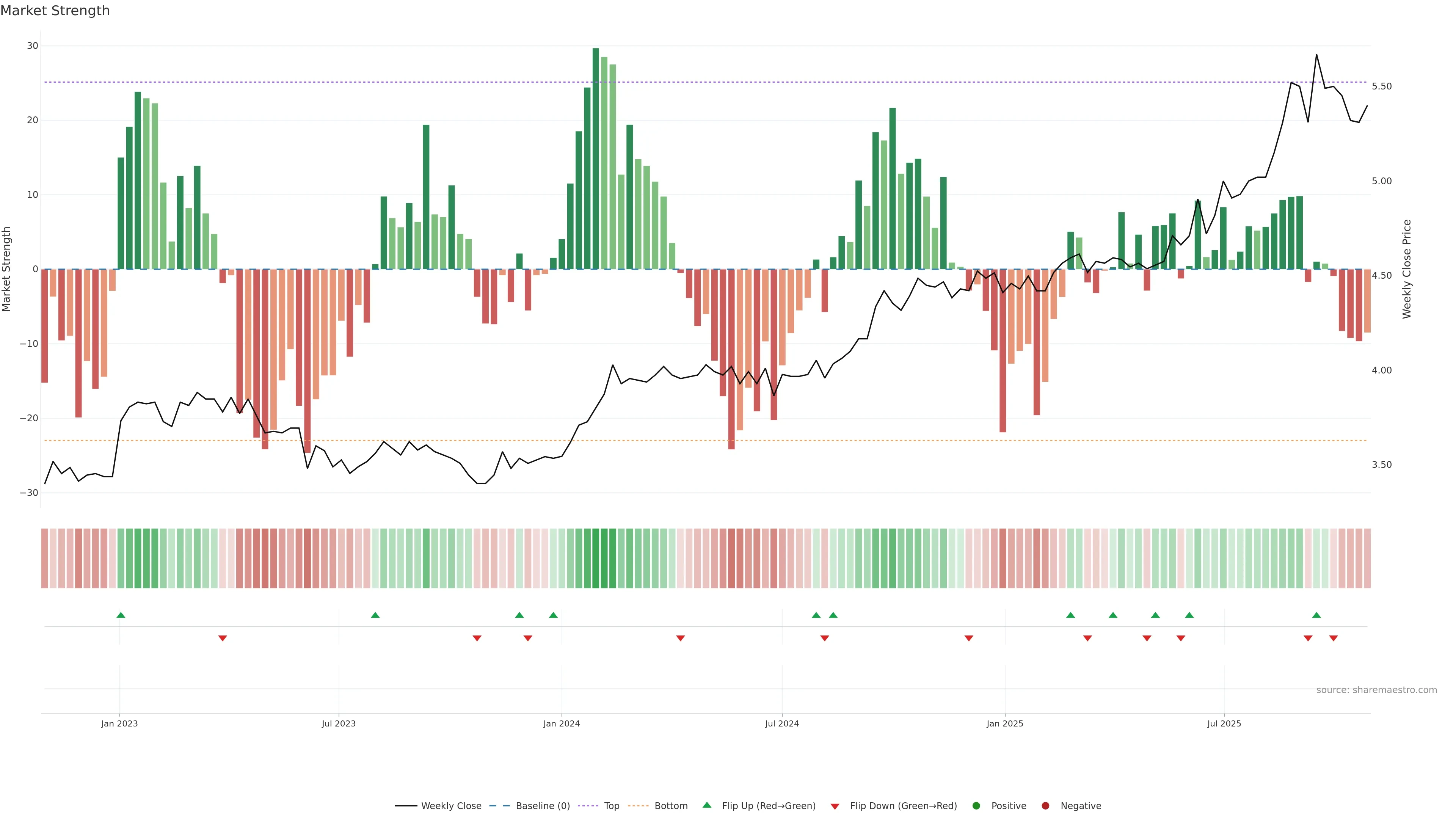Click the green flip-up triangle just after Jul 2023
Viewport: 1456px width, 819px height.
(375, 615)
